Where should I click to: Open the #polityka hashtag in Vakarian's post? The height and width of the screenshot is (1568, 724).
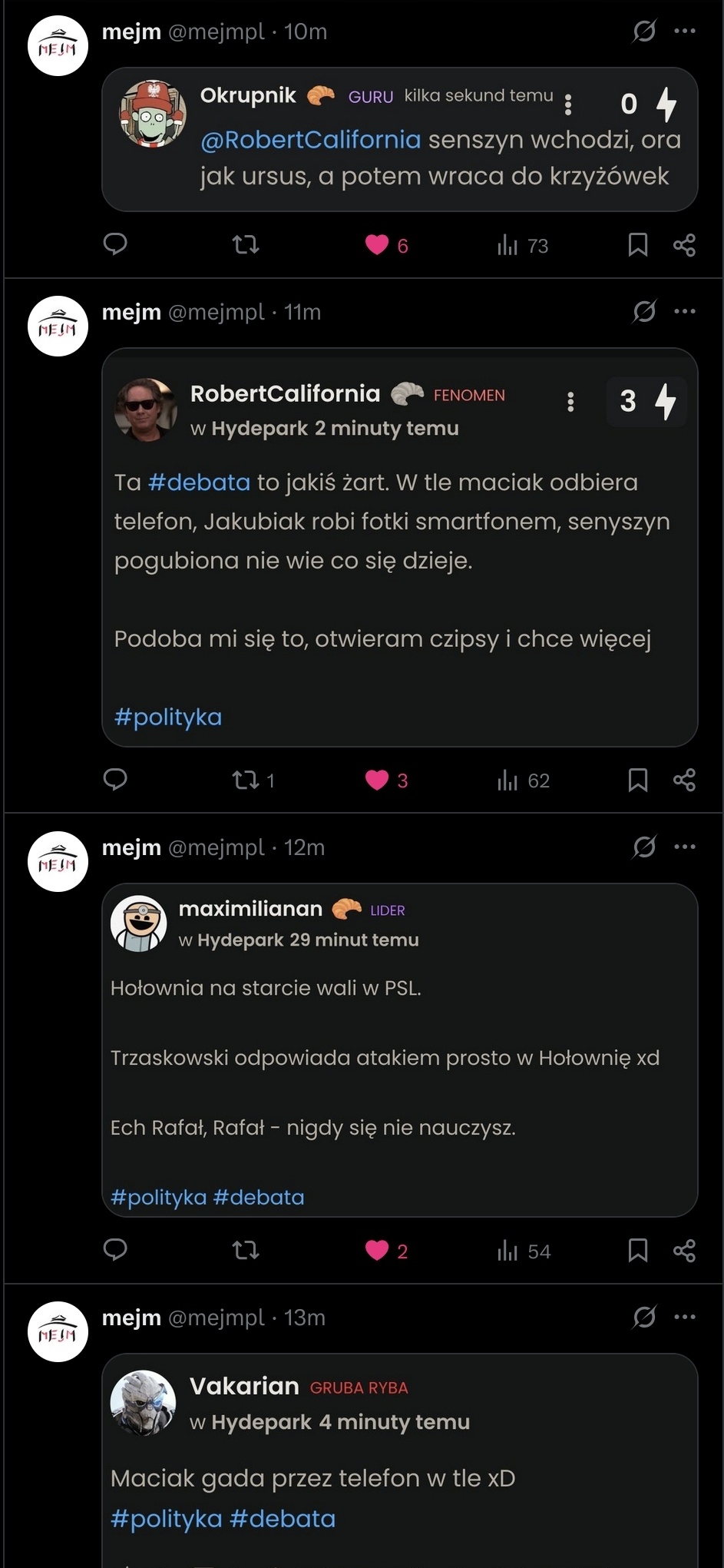click(166, 1519)
